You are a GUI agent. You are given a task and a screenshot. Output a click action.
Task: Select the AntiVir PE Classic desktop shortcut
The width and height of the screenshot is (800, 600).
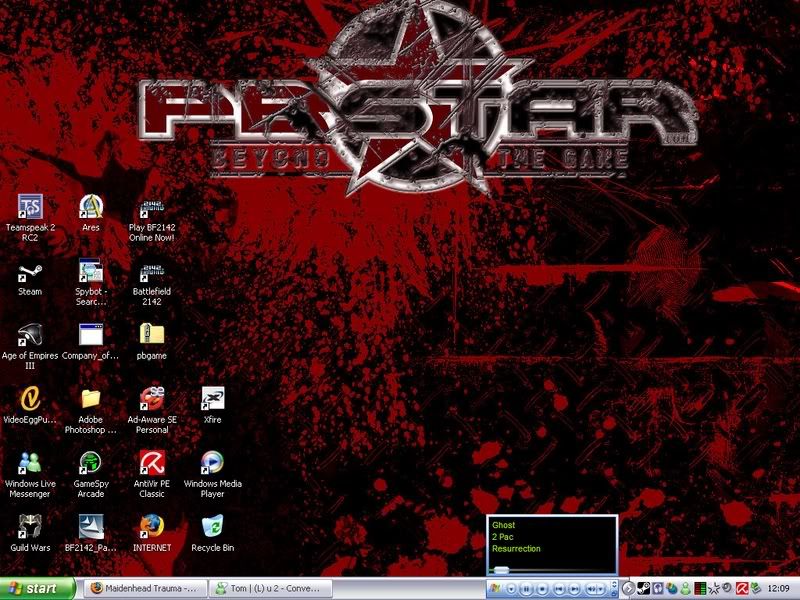tap(152, 474)
